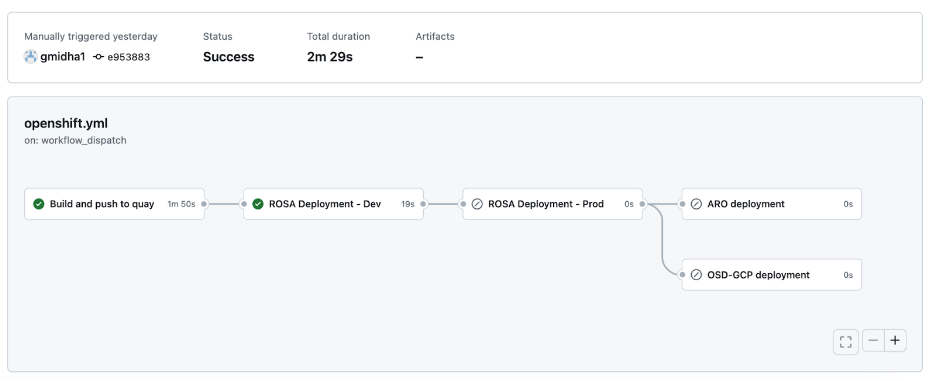Click the openshift.yml workflow file name

(66, 123)
